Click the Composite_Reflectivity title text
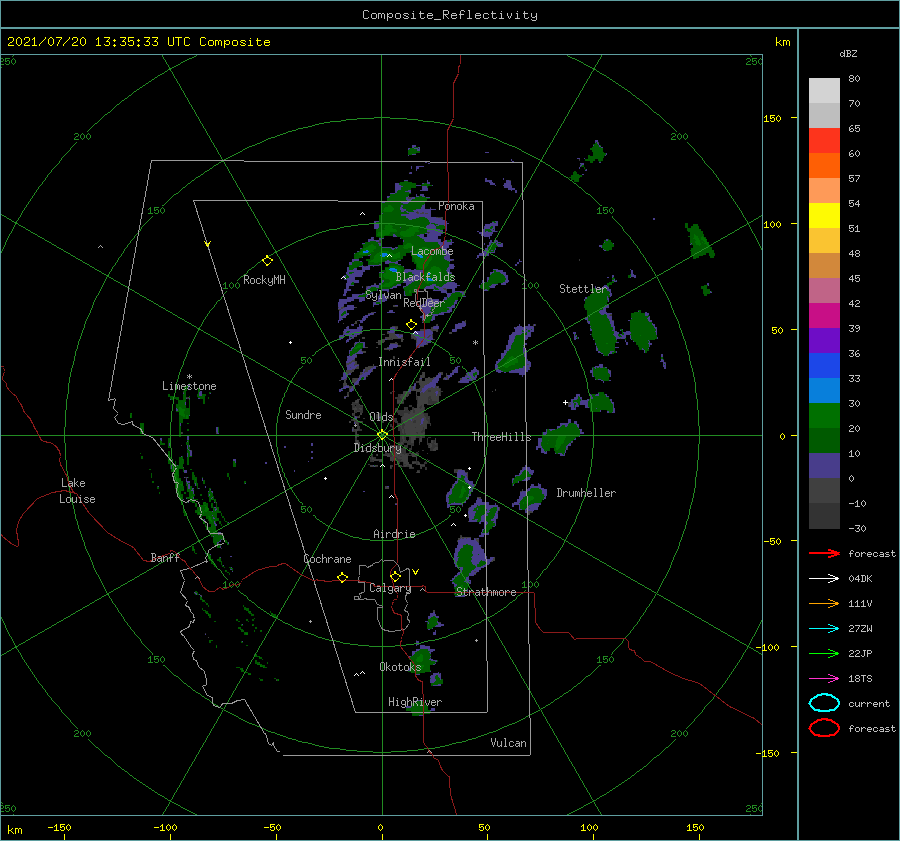This screenshot has width=900, height=841. (x=450, y=15)
